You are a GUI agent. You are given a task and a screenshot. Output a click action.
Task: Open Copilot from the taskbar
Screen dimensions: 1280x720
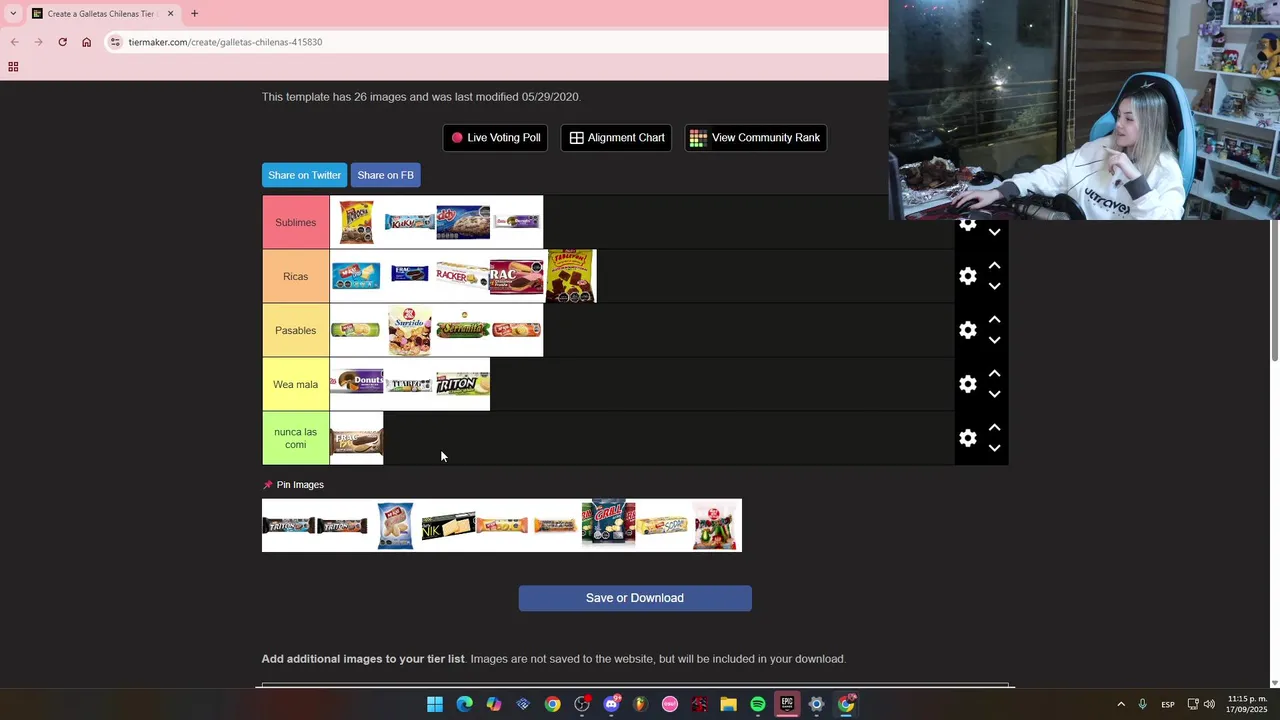tap(494, 704)
